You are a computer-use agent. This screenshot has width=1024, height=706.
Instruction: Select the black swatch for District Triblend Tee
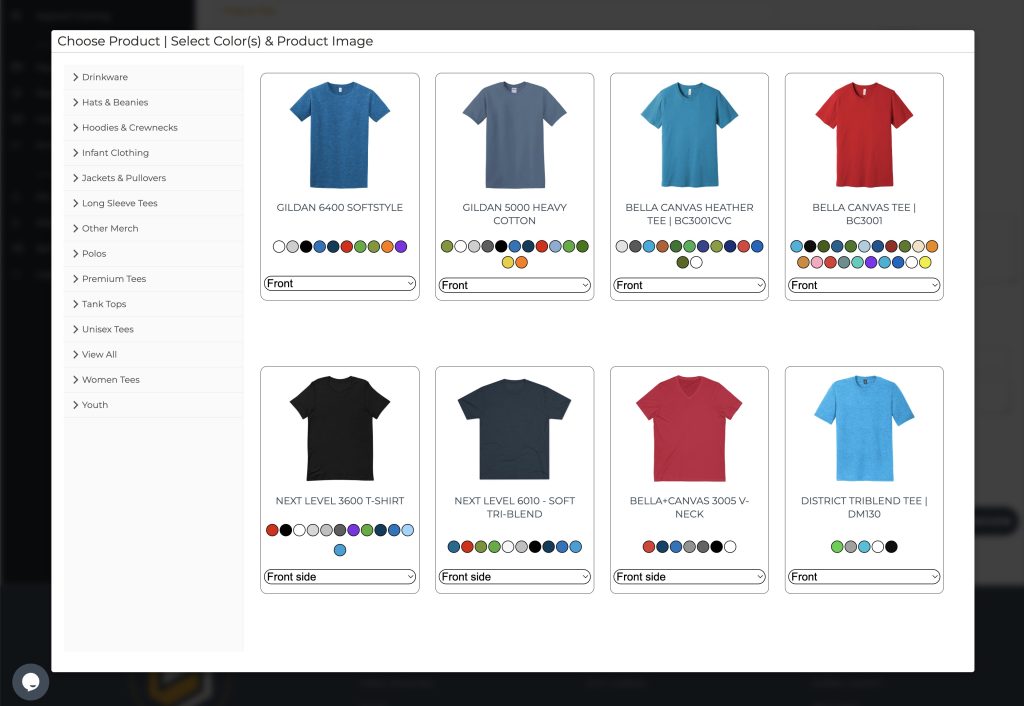coord(891,547)
